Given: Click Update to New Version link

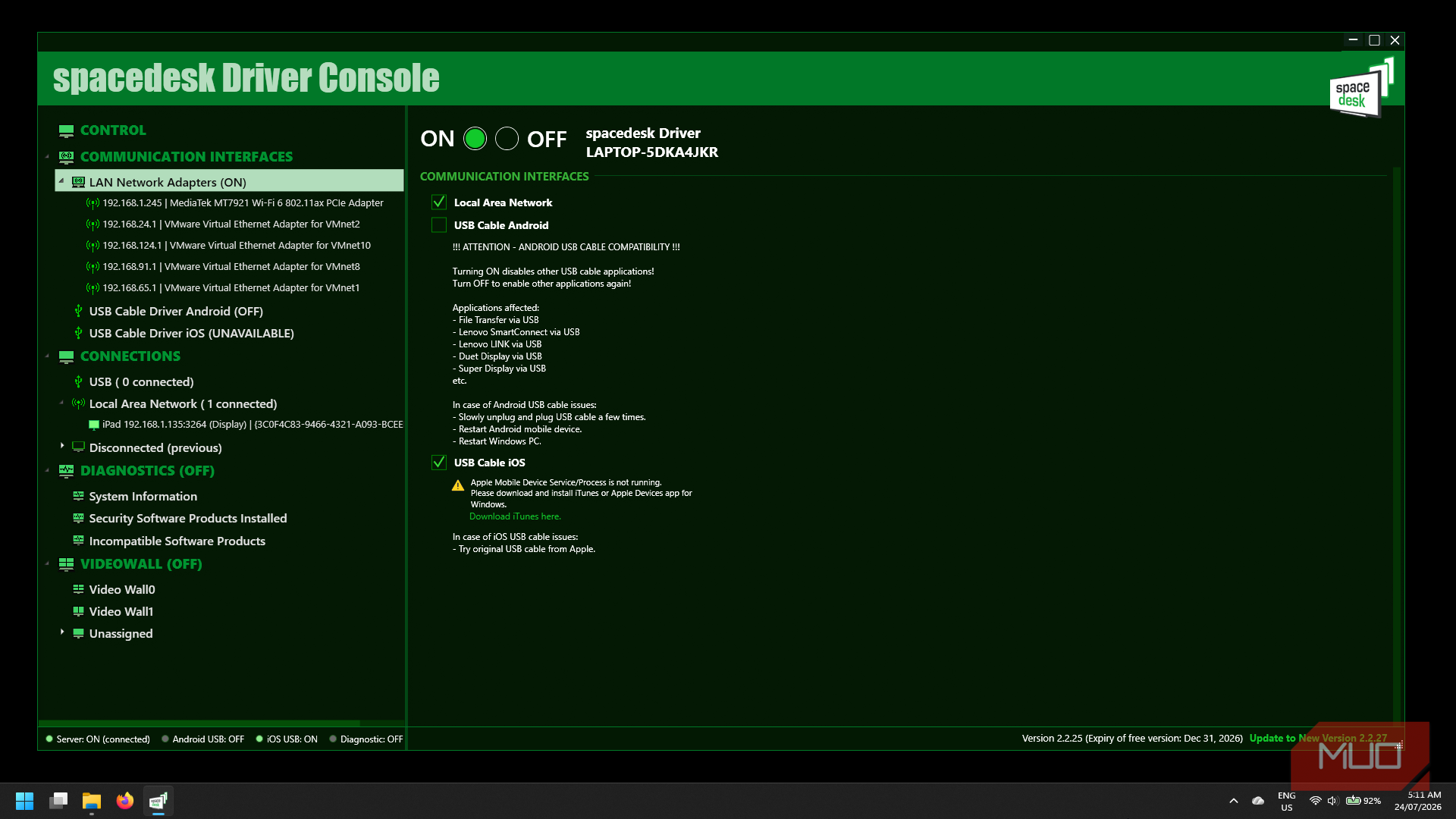Looking at the screenshot, I should click(1318, 738).
